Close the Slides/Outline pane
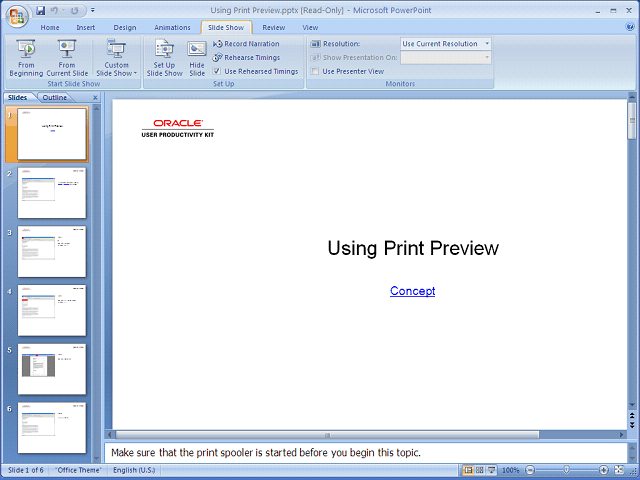 [x=95, y=98]
